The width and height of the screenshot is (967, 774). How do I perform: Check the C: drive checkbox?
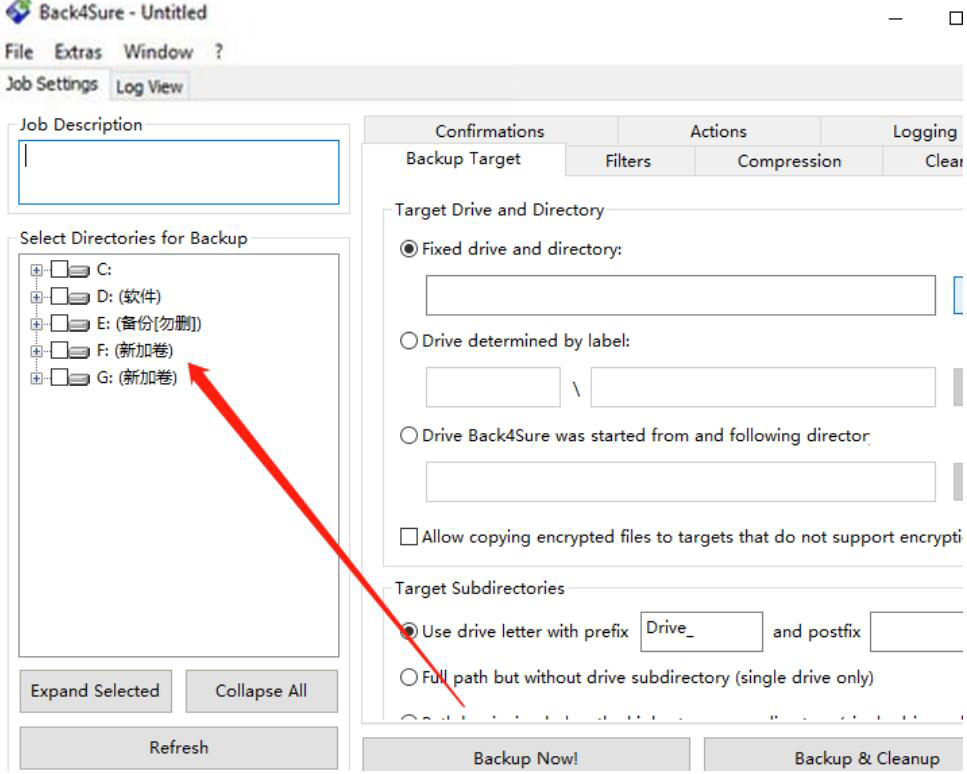click(x=59, y=270)
